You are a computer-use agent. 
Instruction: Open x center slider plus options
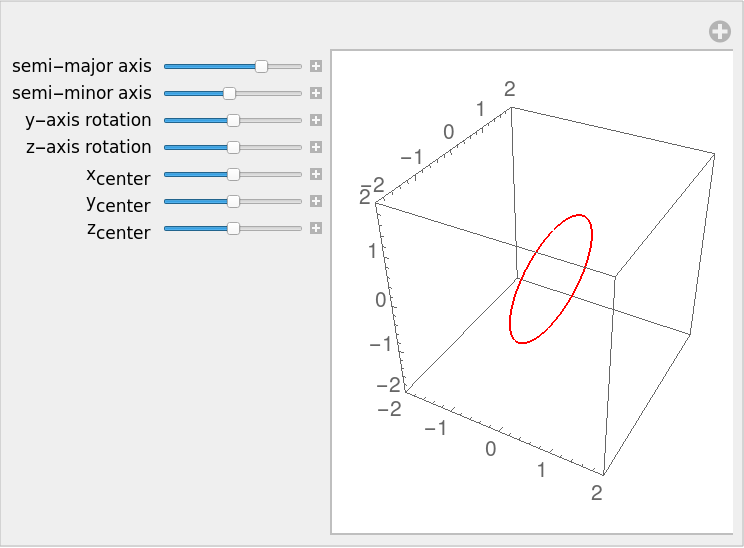pyautogui.click(x=315, y=174)
